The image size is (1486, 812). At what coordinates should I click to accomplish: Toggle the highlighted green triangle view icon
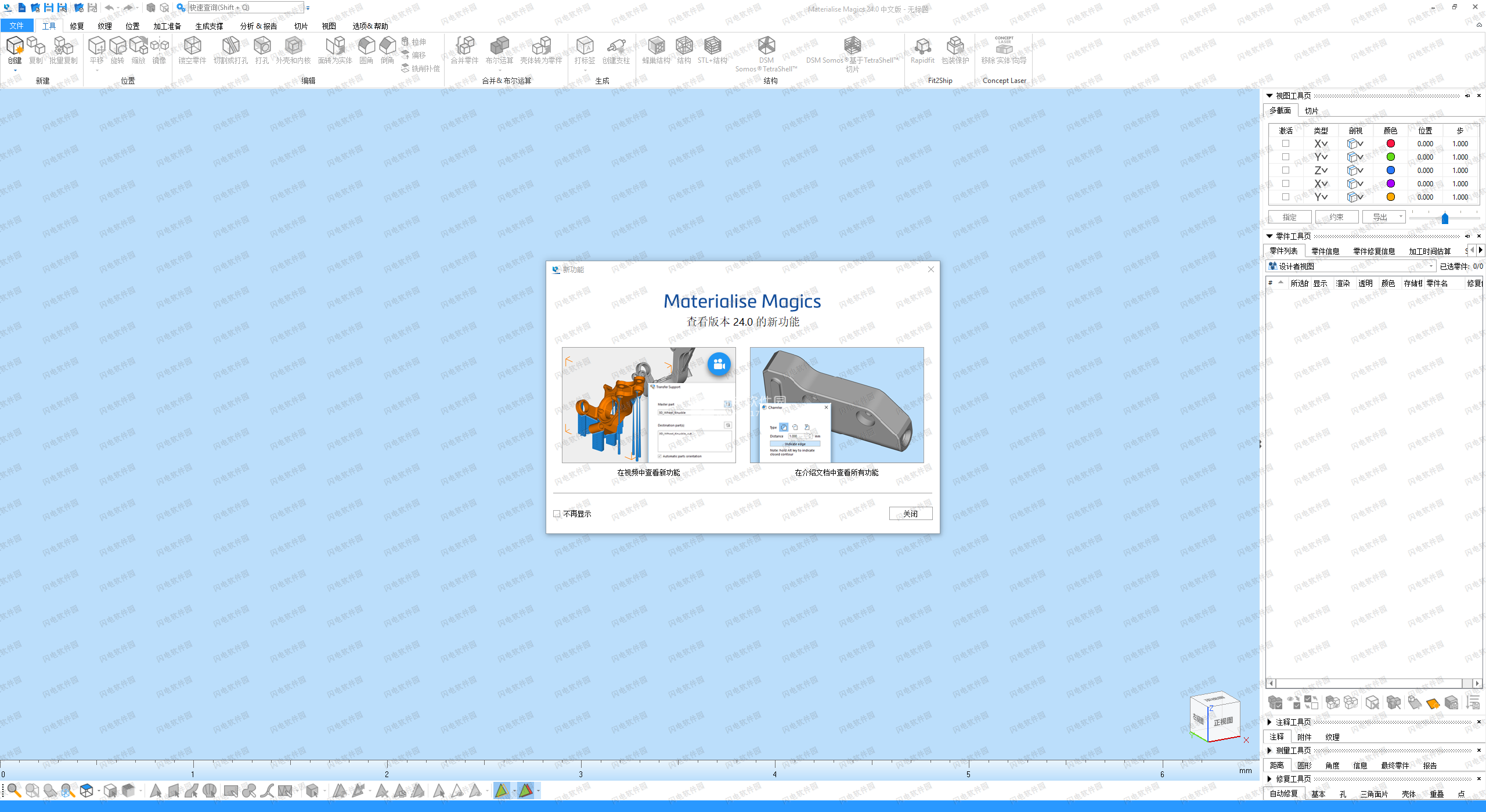coord(502,790)
